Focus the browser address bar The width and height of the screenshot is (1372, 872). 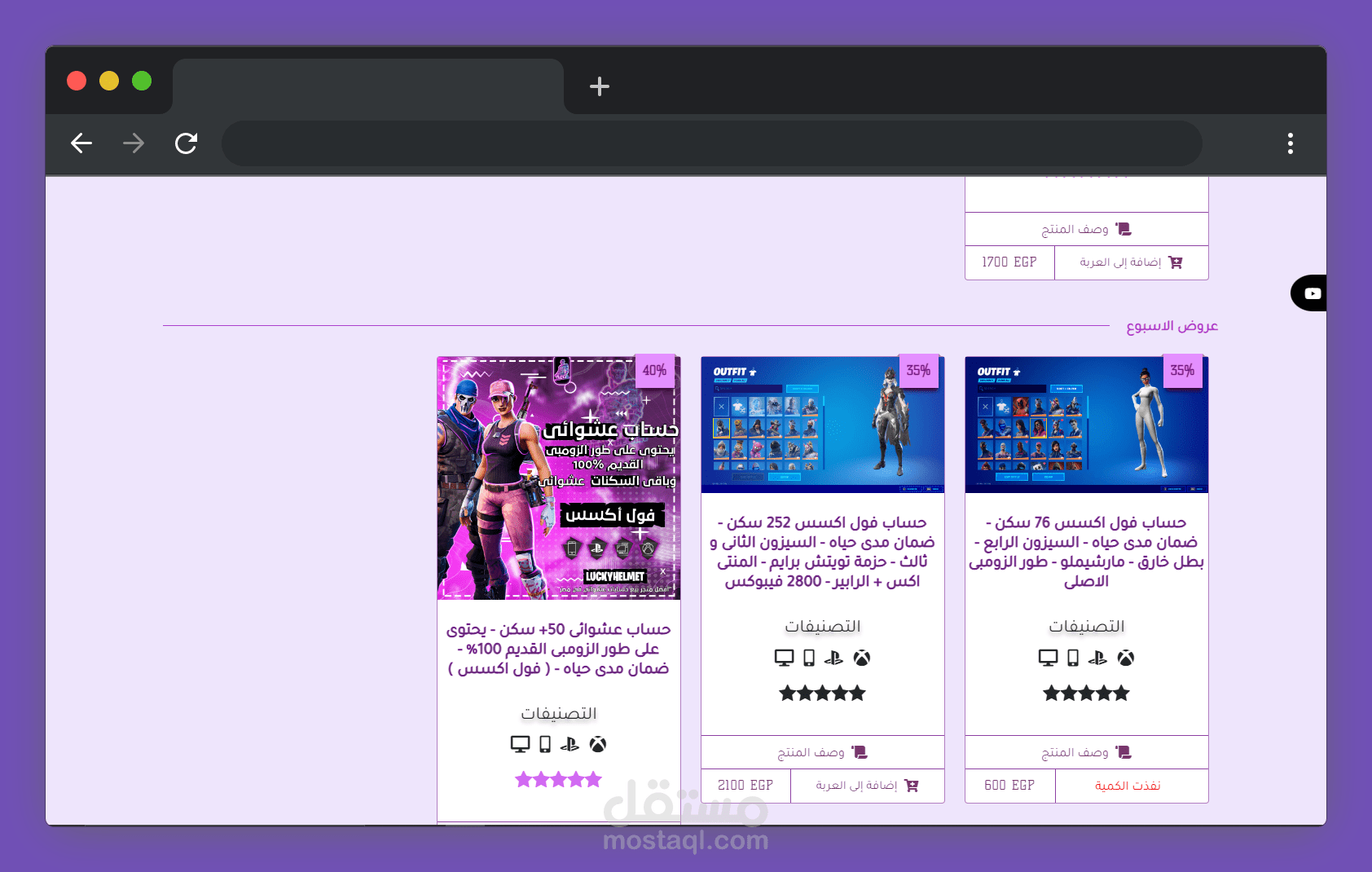711,143
